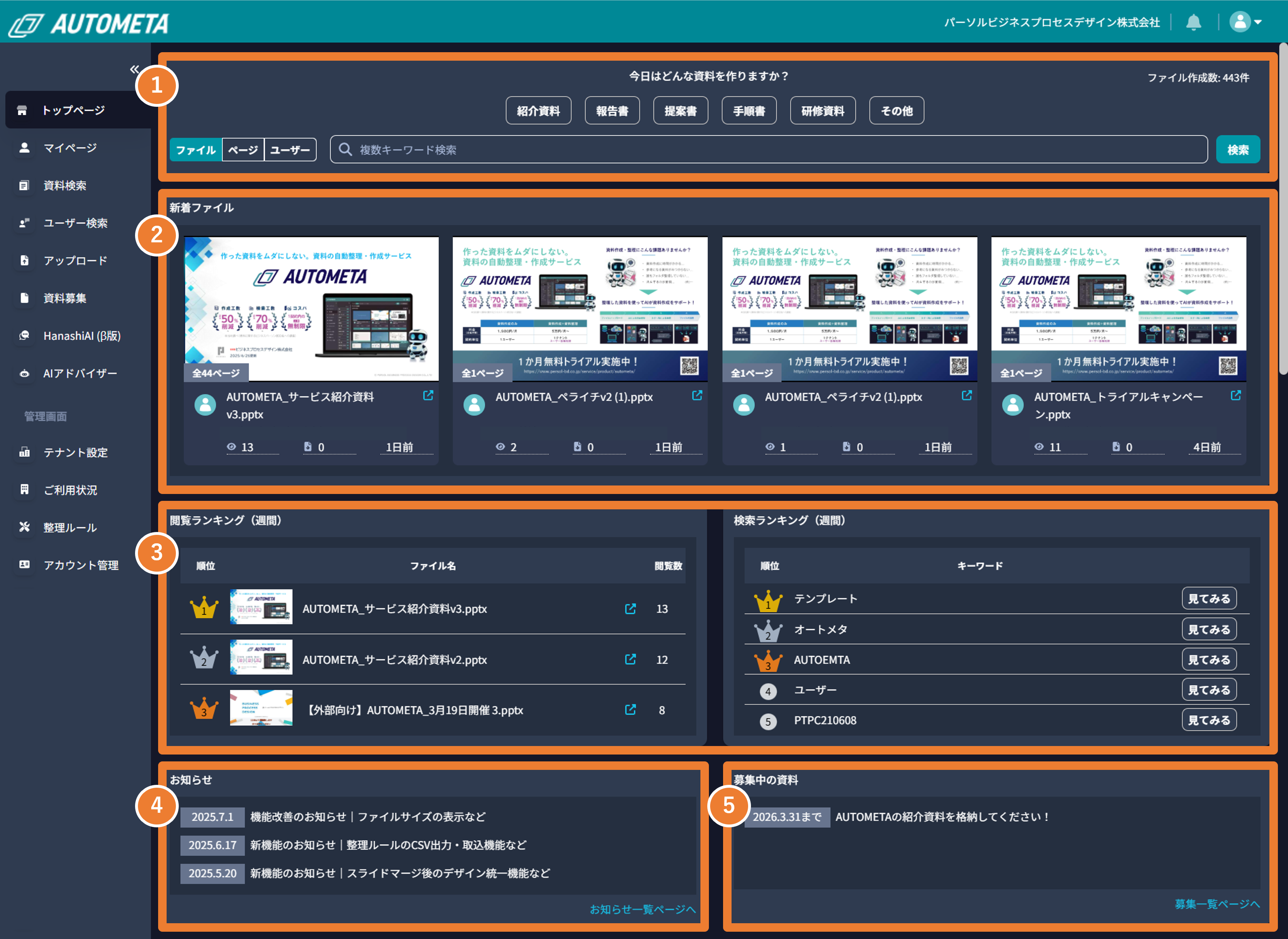Click 見てみる for keyword テンプレート

point(1208,598)
